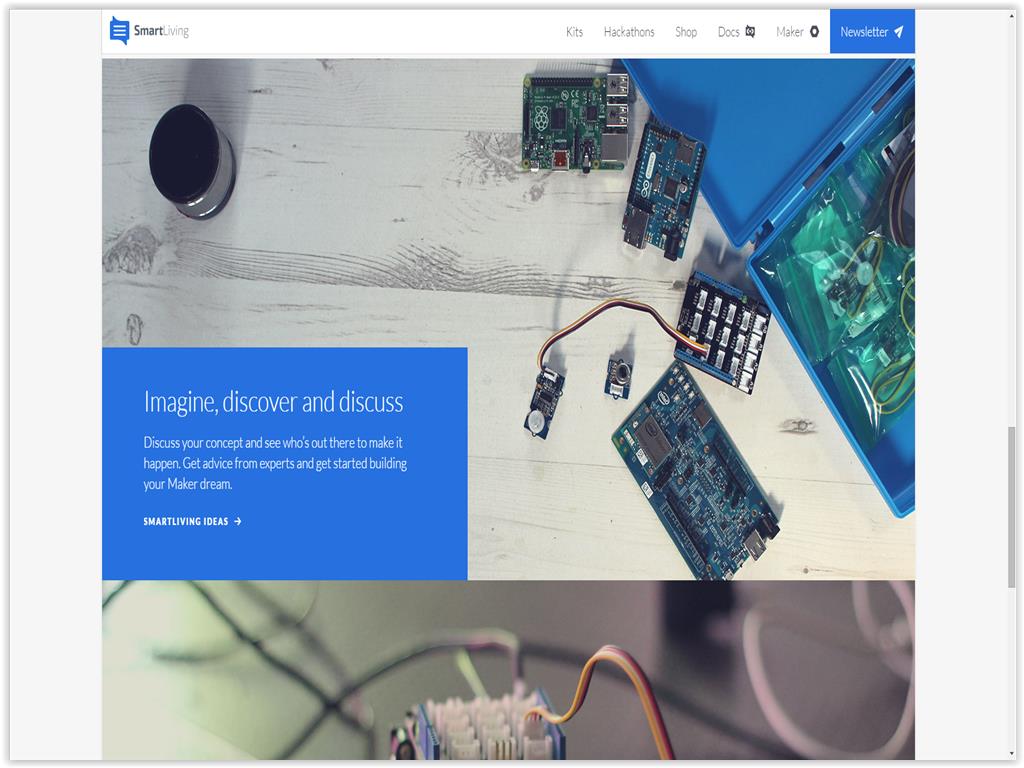
Task: Open the Kits menu item
Action: (574, 32)
